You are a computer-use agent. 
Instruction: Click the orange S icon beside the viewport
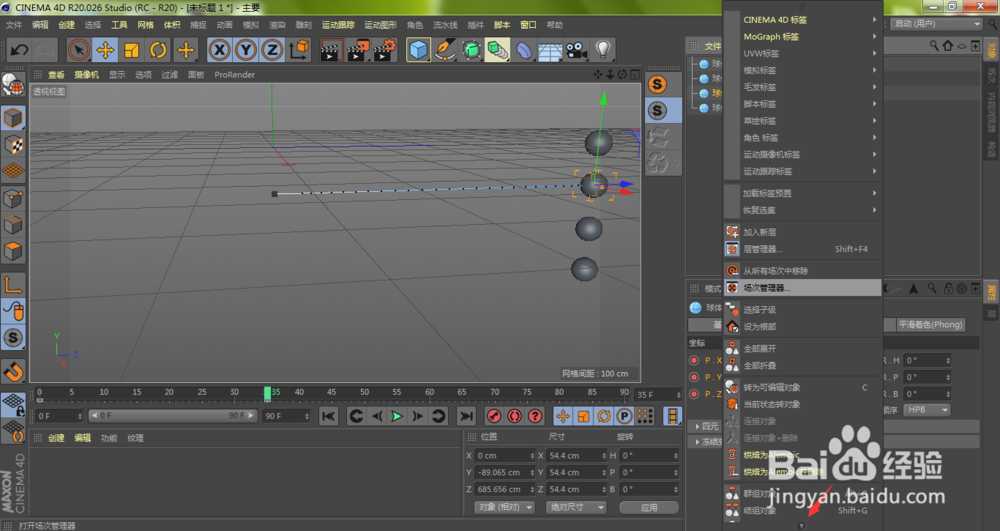[x=657, y=84]
